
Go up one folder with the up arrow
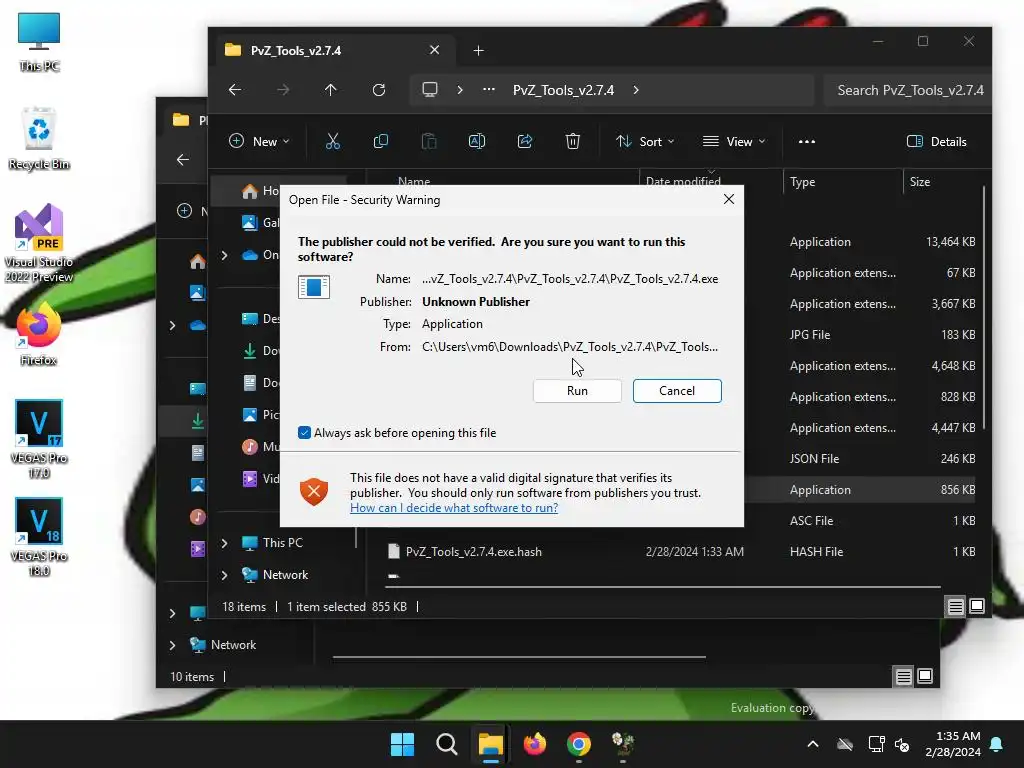(x=330, y=89)
